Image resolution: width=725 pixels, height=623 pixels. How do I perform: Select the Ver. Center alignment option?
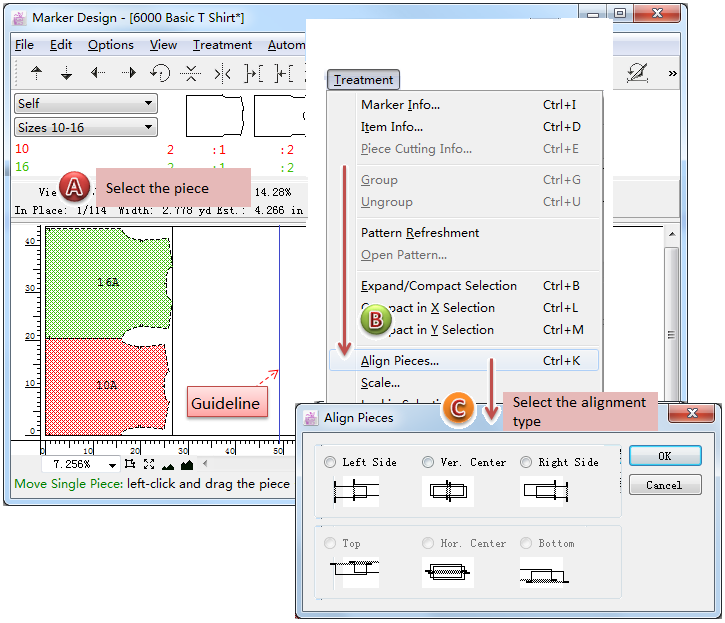(x=428, y=462)
